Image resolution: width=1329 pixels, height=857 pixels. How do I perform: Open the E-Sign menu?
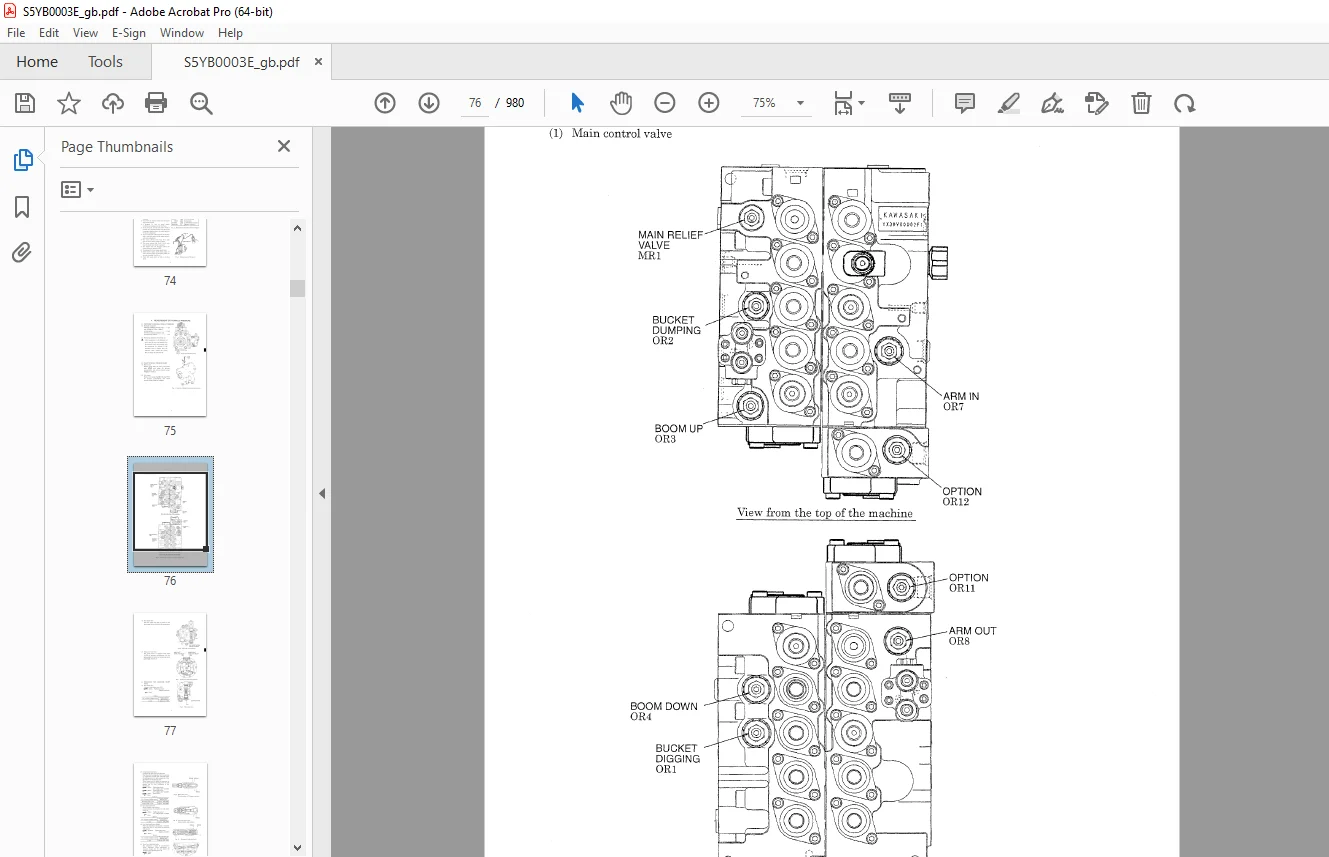click(129, 33)
